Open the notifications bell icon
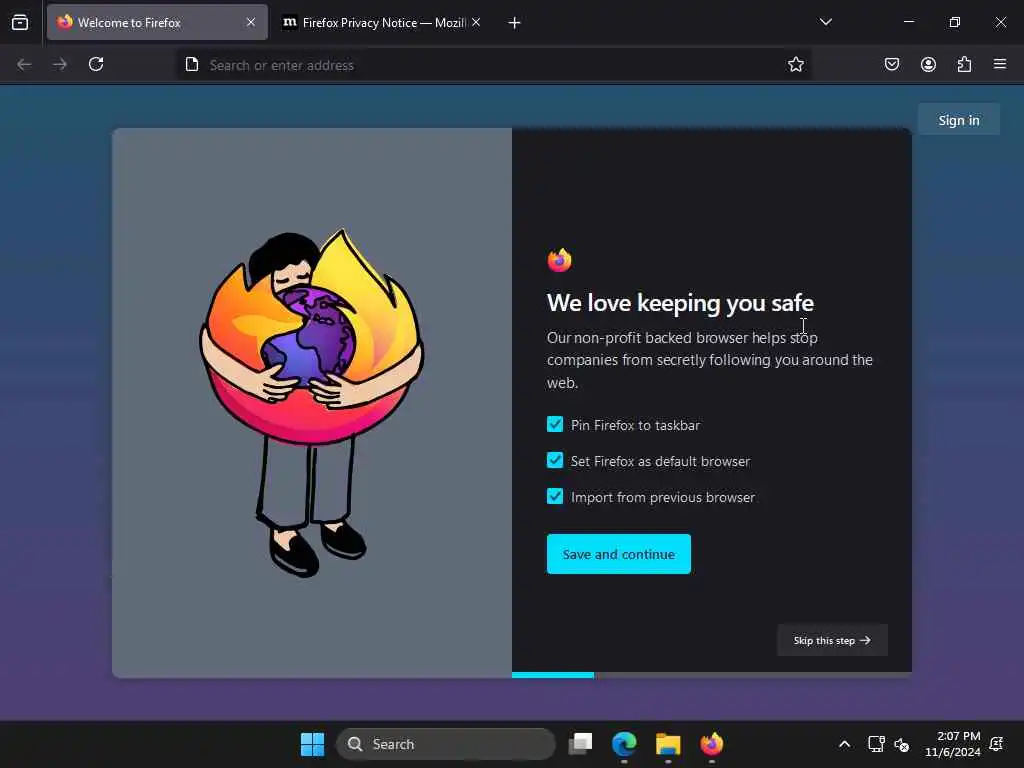Viewport: 1024px width, 768px height. tap(997, 744)
